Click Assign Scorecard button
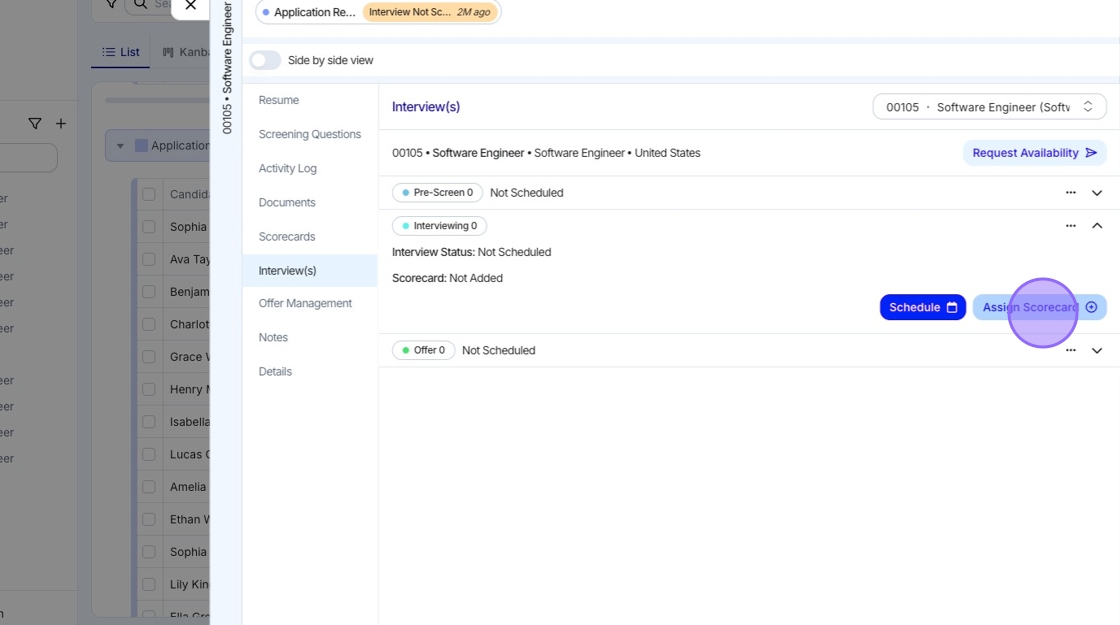 [1039, 307]
